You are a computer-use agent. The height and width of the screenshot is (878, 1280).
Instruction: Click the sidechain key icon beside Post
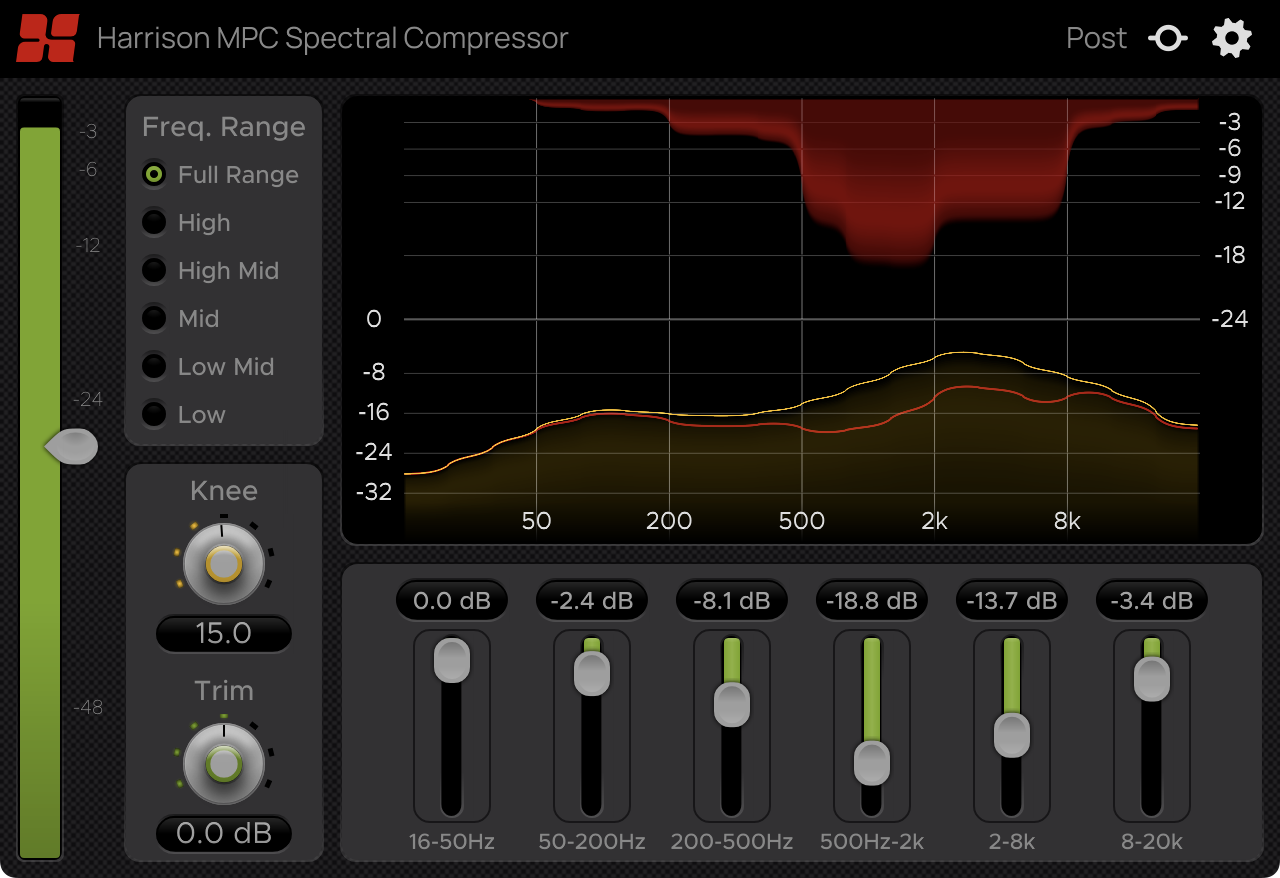(1168, 39)
